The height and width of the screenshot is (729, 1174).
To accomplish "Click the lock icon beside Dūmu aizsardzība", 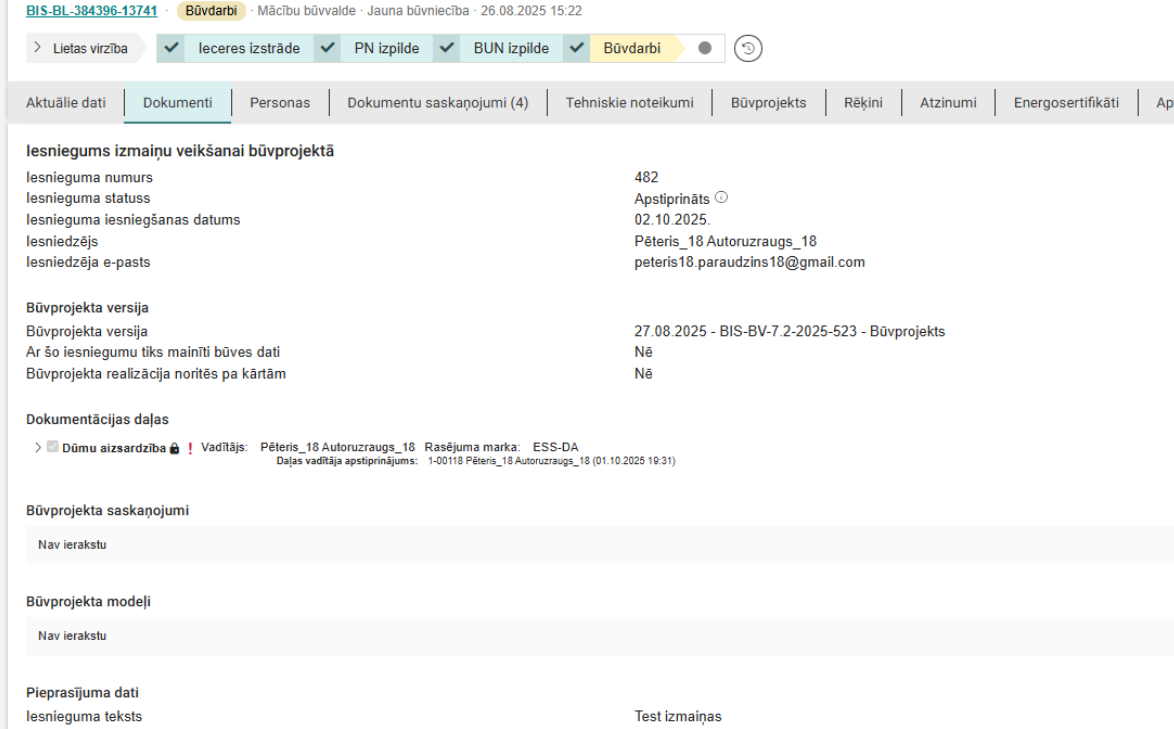I will coord(174,448).
